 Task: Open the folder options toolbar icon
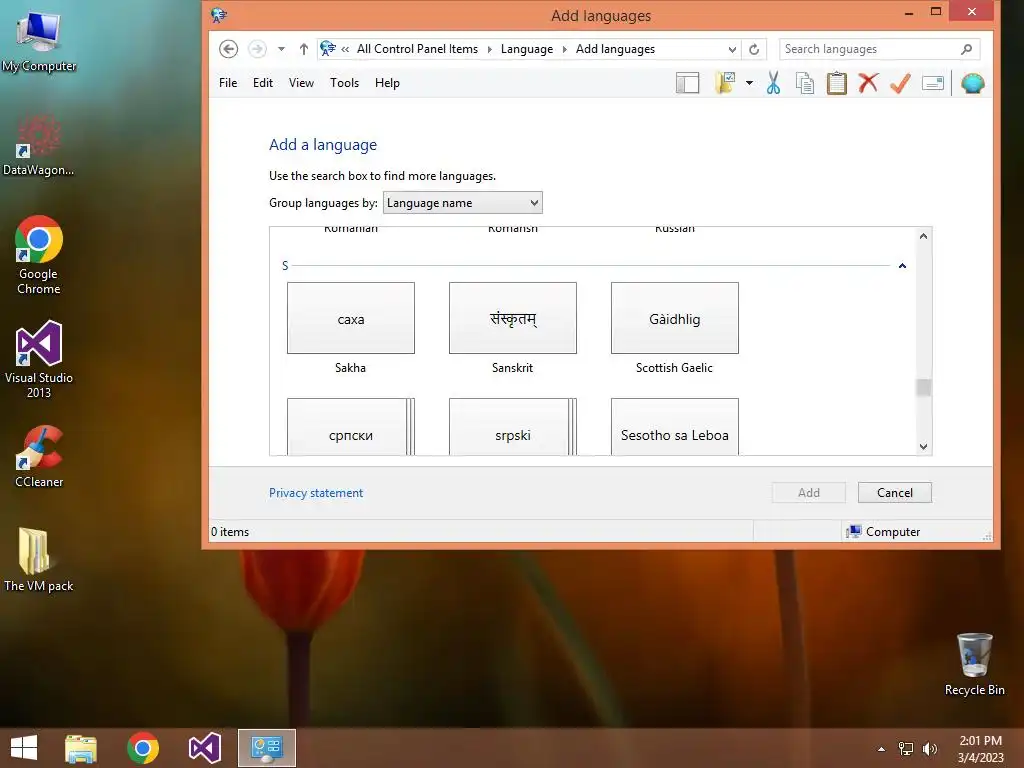pos(725,83)
